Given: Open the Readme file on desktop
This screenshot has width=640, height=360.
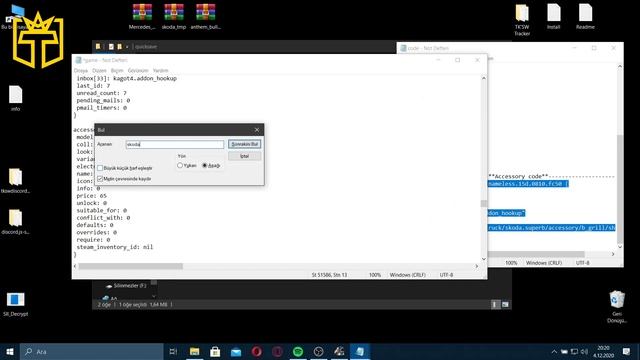Looking at the screenshot, I should click(585, 17).
